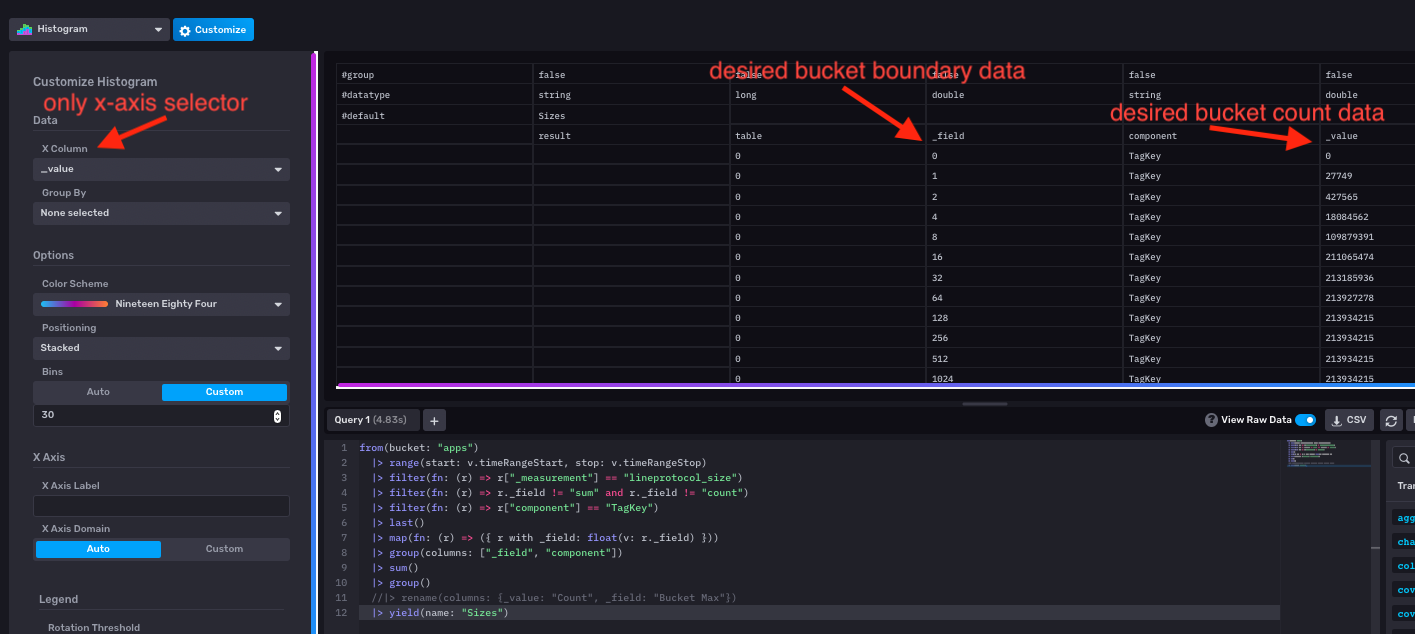Click the raw data table horizontal scrollbar

tap(876, 385)
